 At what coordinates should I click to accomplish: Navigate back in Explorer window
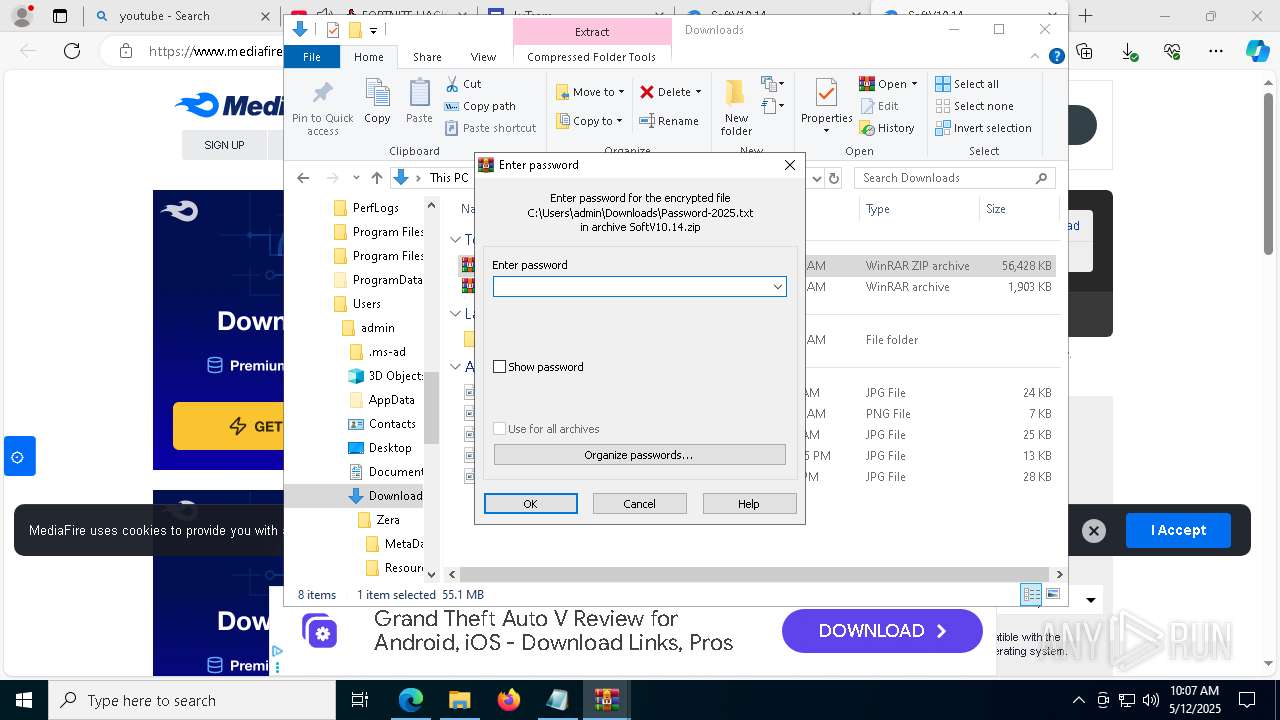pos(303,178)
